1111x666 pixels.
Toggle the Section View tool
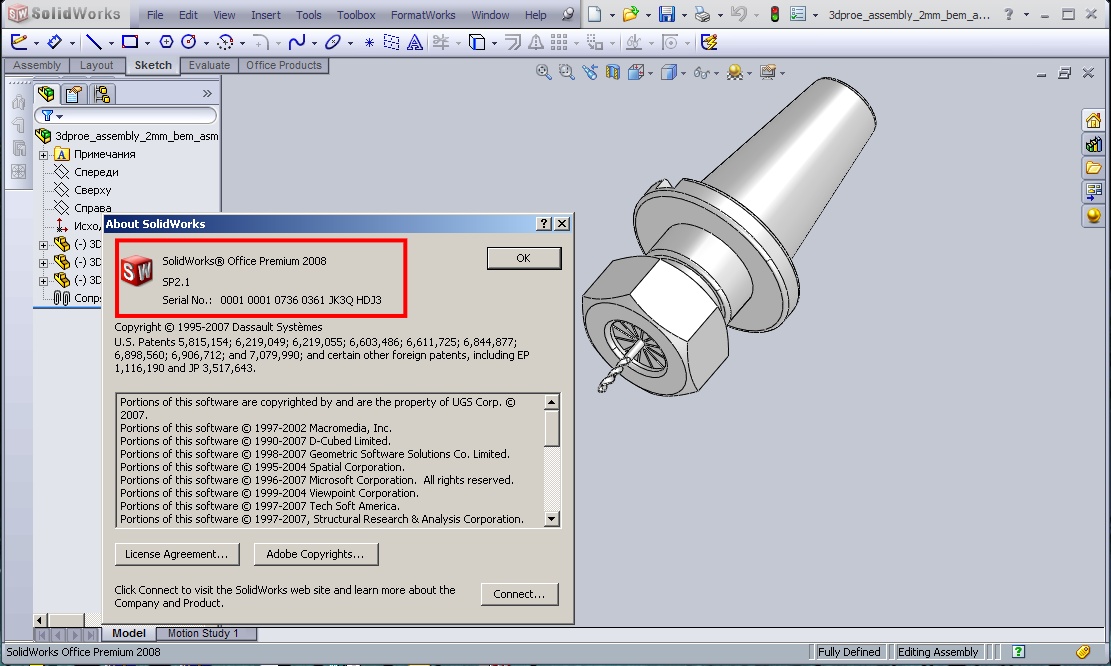[613, 73]
